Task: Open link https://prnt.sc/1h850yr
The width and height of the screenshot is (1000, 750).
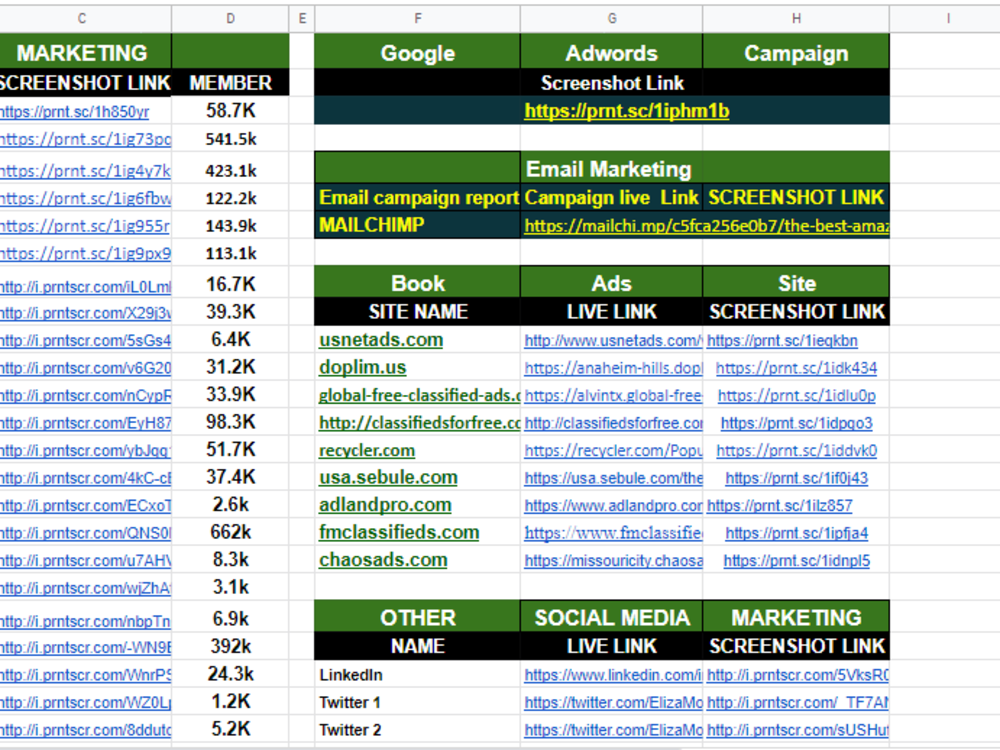Action: coord(75,112)
